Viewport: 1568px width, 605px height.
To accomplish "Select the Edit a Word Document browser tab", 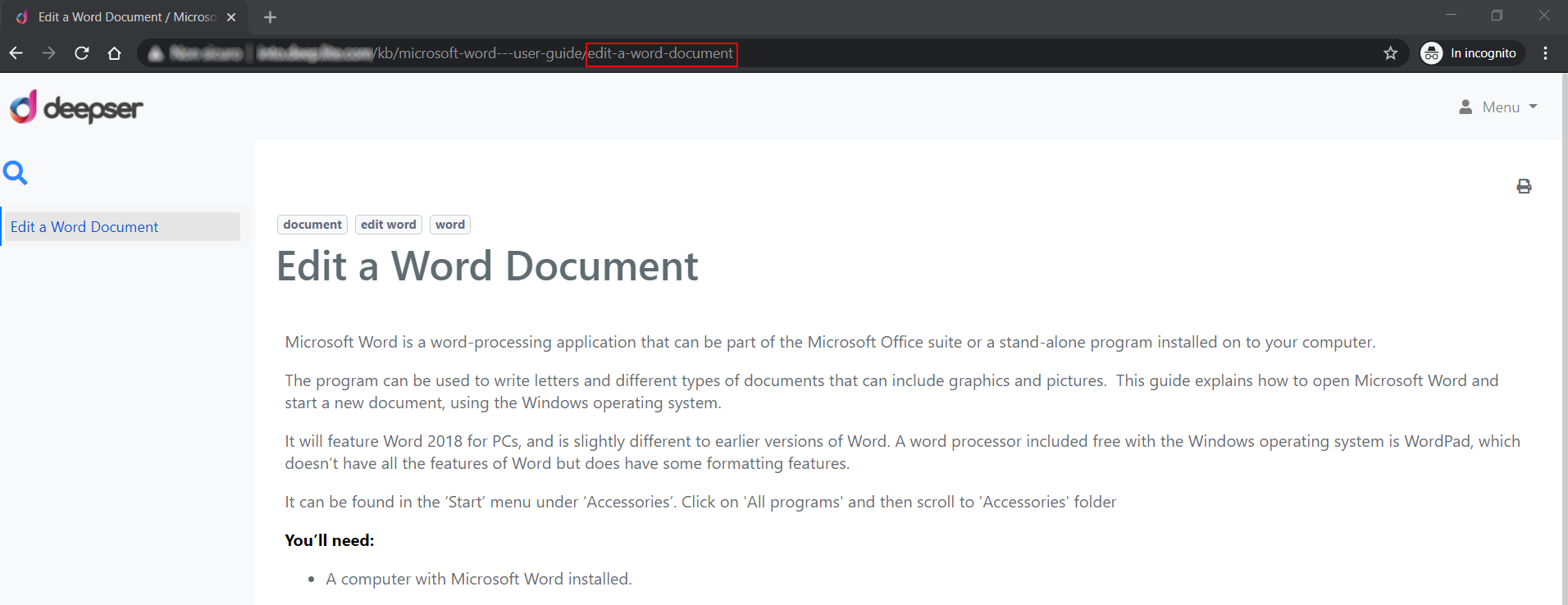I will click(x=123, y=17).
